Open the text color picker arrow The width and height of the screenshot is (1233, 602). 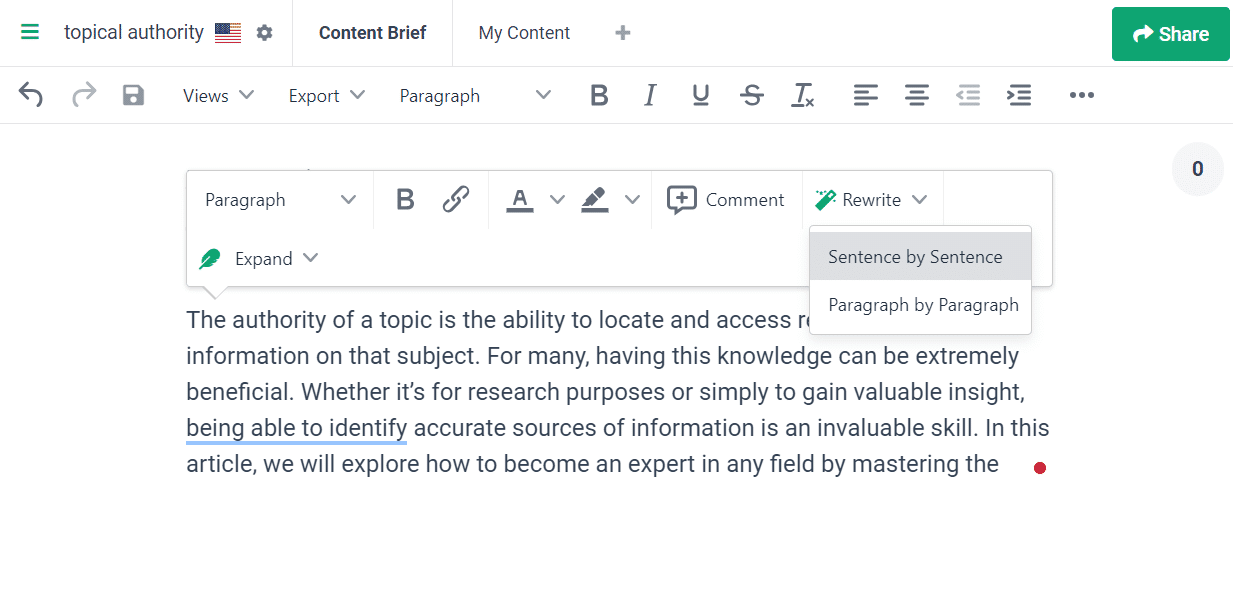click(558, 199)
